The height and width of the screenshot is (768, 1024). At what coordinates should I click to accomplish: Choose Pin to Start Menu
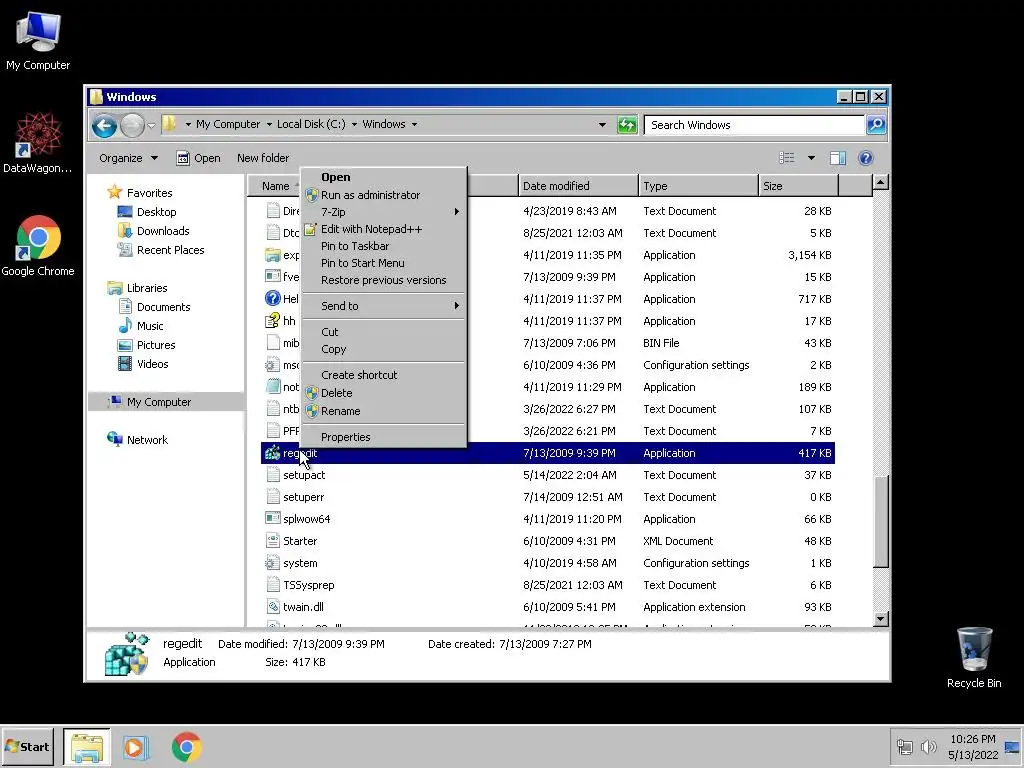coord(383,263)
